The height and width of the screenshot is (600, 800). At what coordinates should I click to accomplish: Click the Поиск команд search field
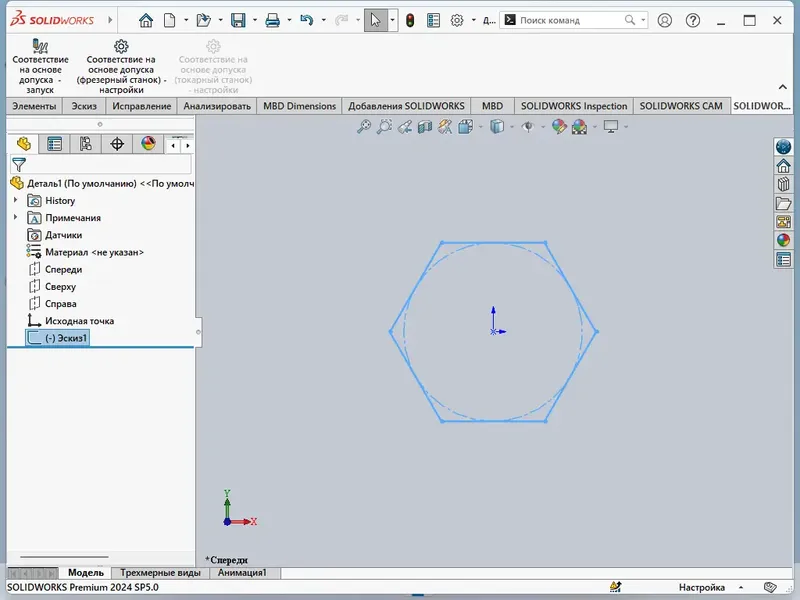coord(570,20)
